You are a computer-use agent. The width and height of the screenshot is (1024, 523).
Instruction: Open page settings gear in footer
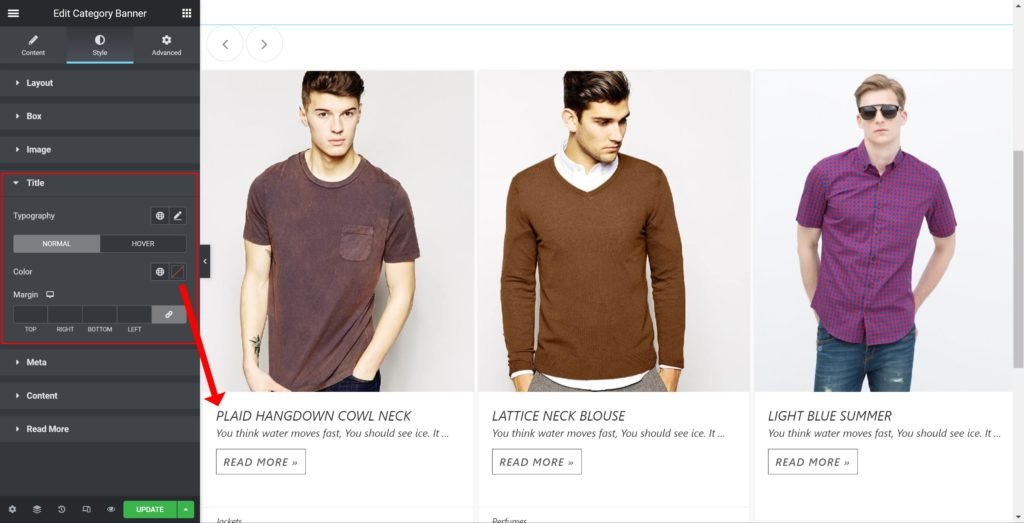(12, 509)
